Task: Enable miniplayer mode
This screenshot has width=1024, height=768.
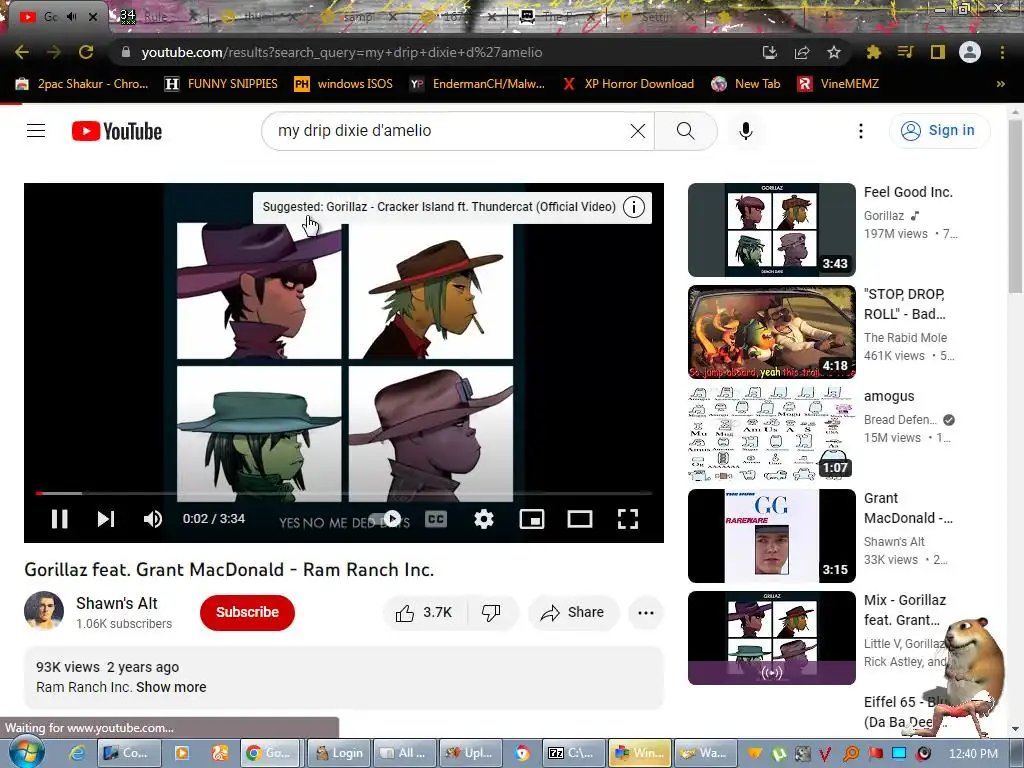Action: [x=532, y=519]
